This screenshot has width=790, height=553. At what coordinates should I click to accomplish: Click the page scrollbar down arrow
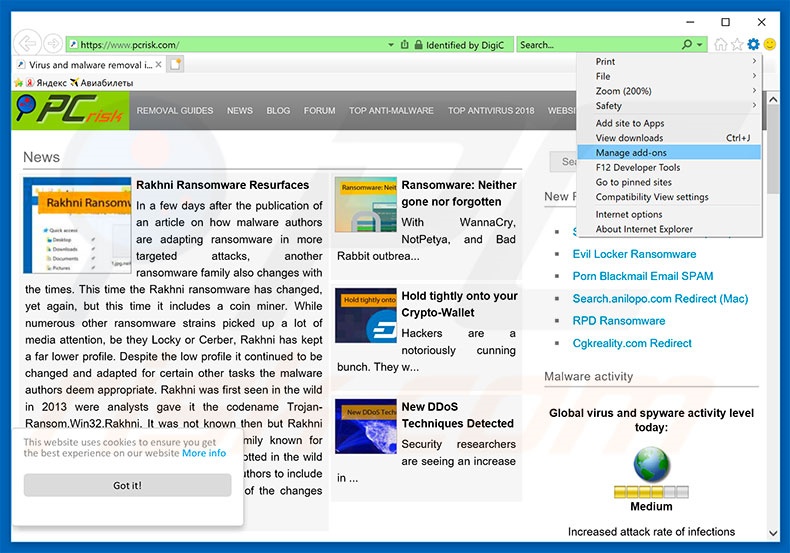(772, 533)
